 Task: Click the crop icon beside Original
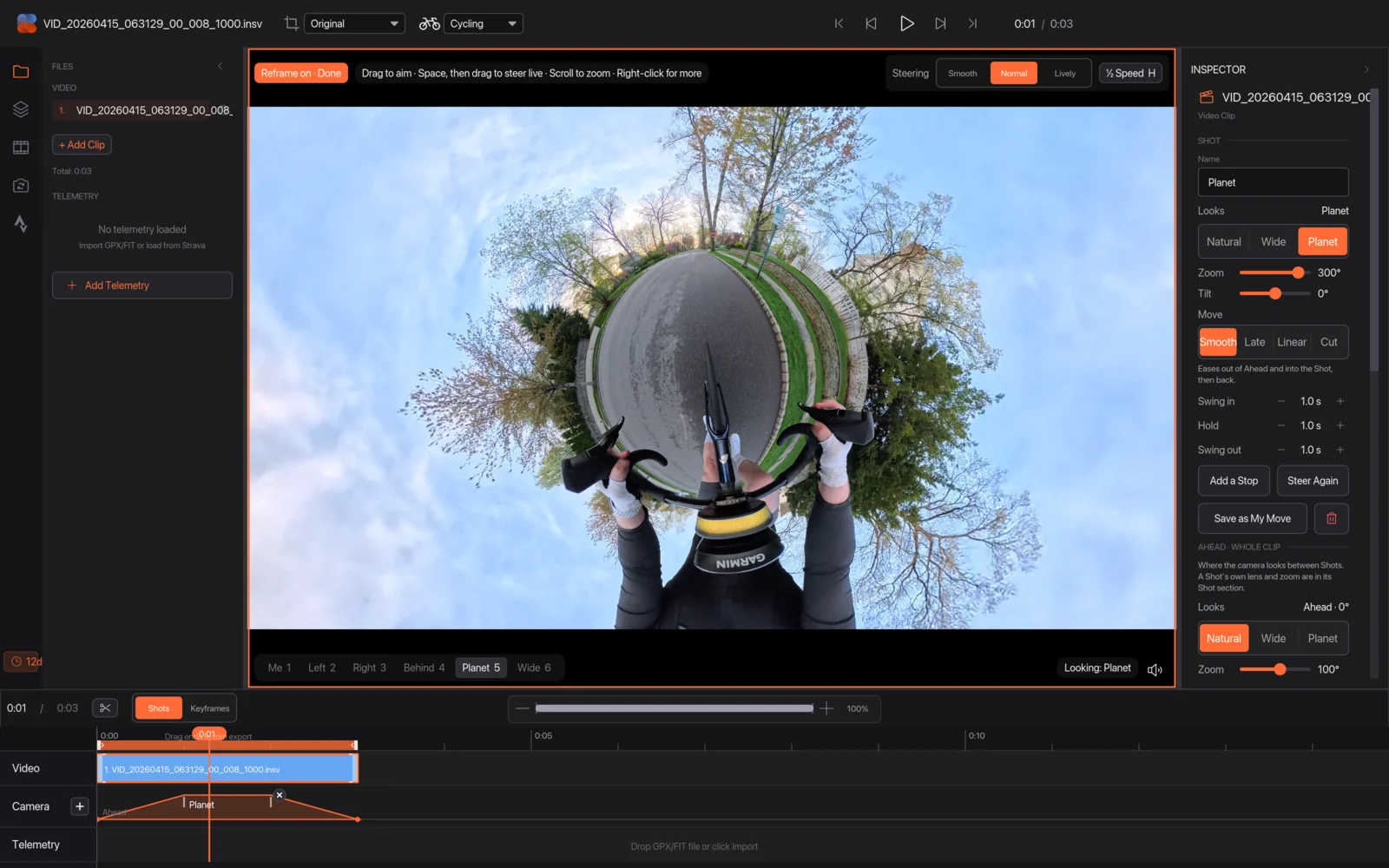[292, 23]
